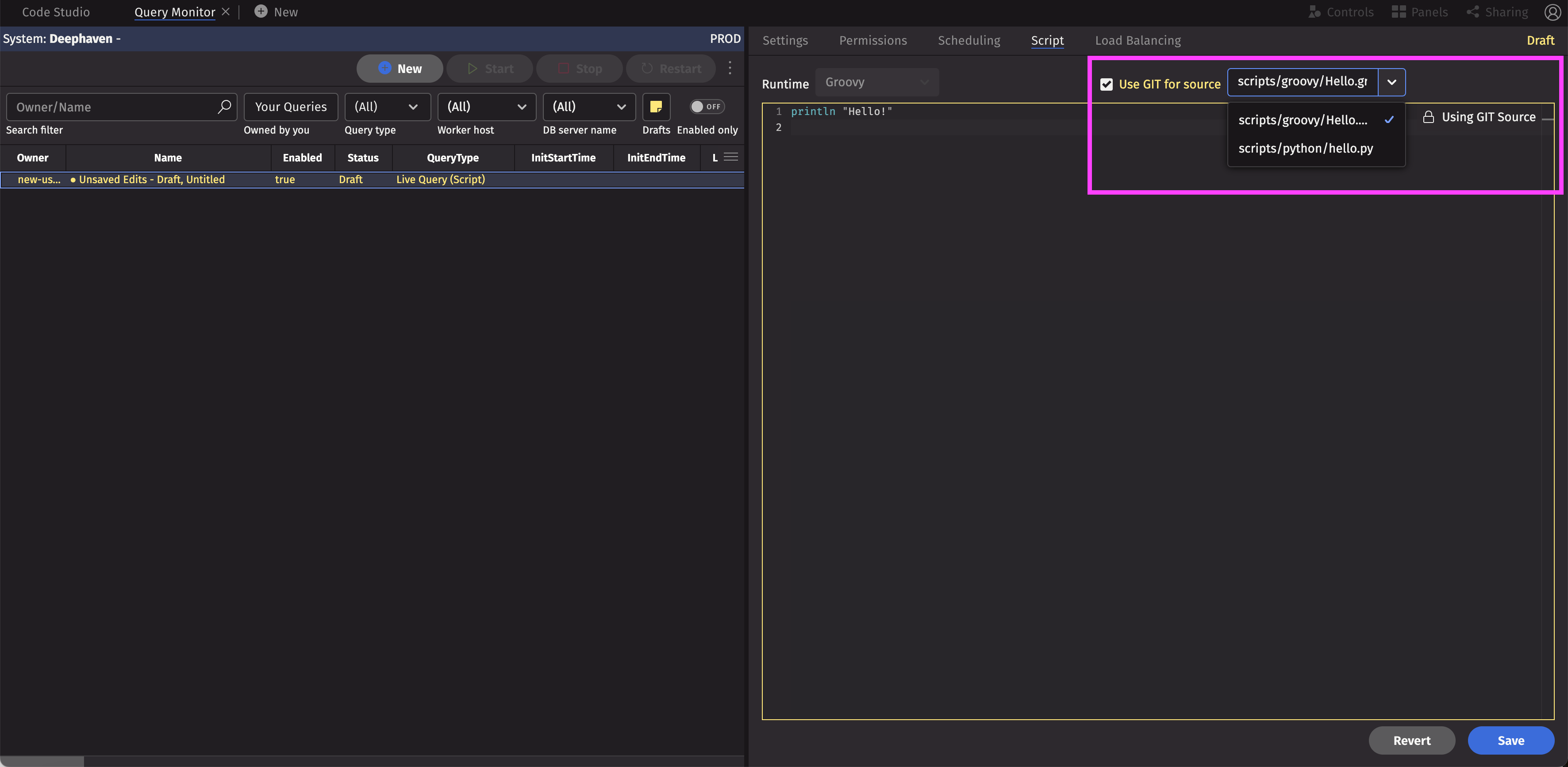Open the DB server name dropdown
Image resolution: width=1568 pixels, height=767 pixels.
point(588,107)
